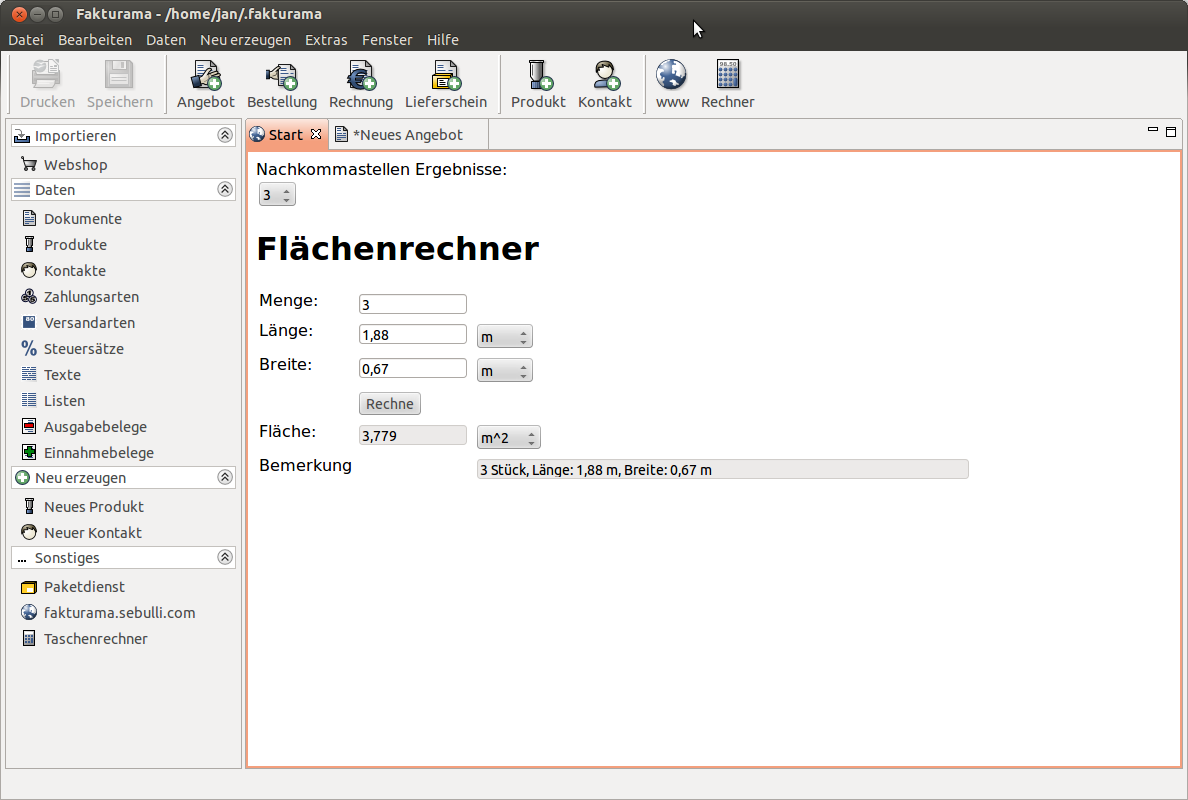Click into the Menge input field
The height and width of the screenshot is (800, 1188).
click(x=413, y=304)
